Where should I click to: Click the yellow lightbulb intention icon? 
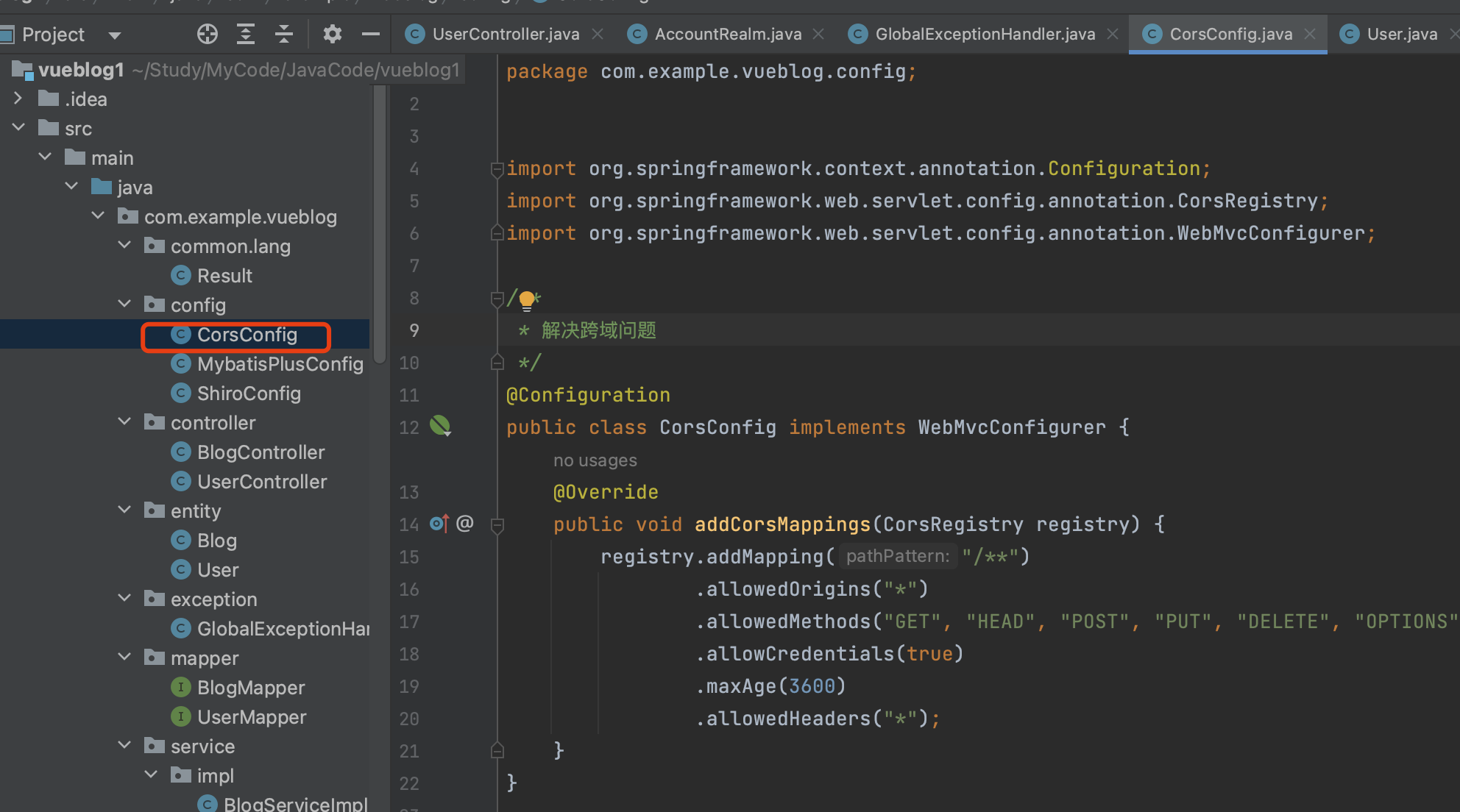tap(527, 299)
